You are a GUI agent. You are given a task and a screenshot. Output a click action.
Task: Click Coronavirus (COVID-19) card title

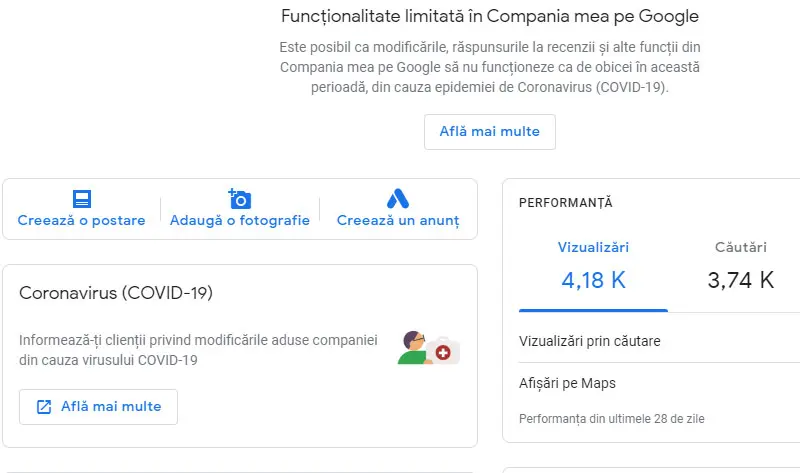point(116,293)
